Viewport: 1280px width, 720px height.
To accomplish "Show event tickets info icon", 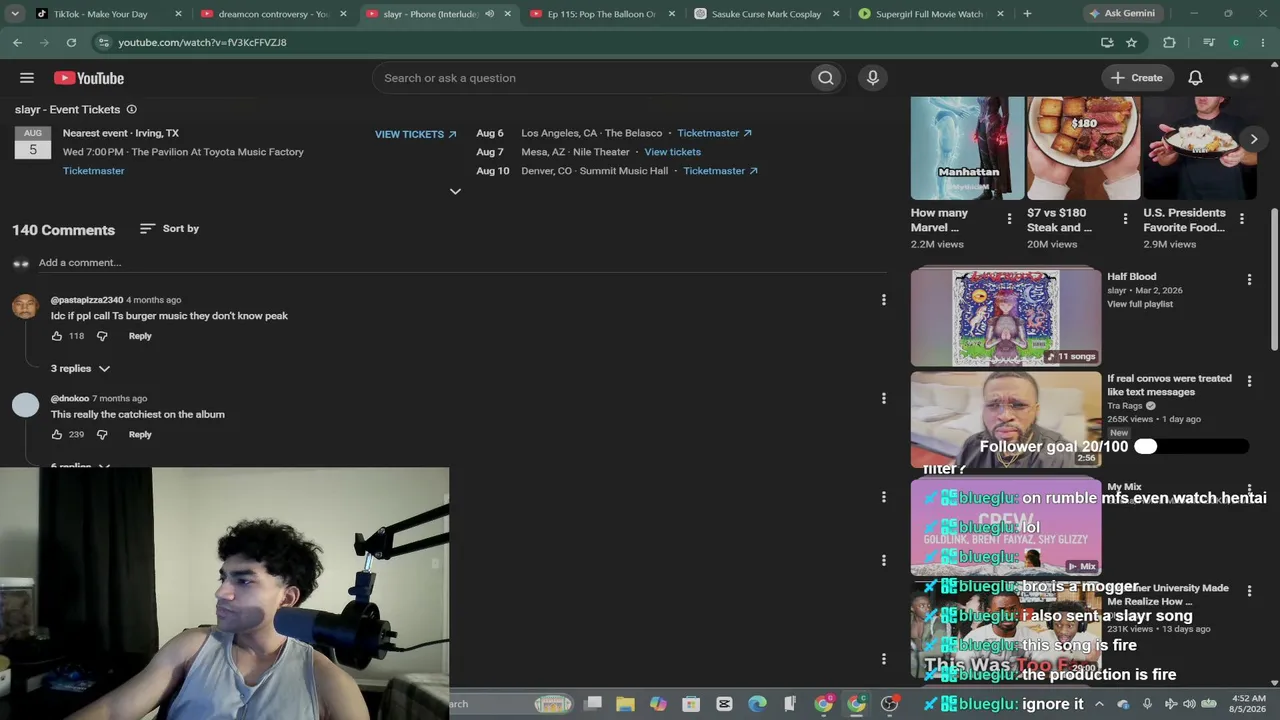I will point(131,109).
